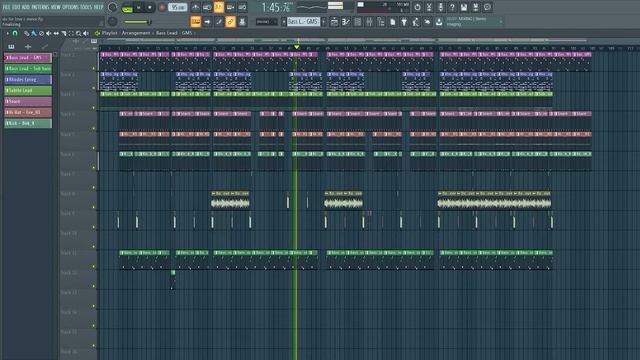Open the OPTIONS menu
The image size is (640, 360).
tap(71, 7)
